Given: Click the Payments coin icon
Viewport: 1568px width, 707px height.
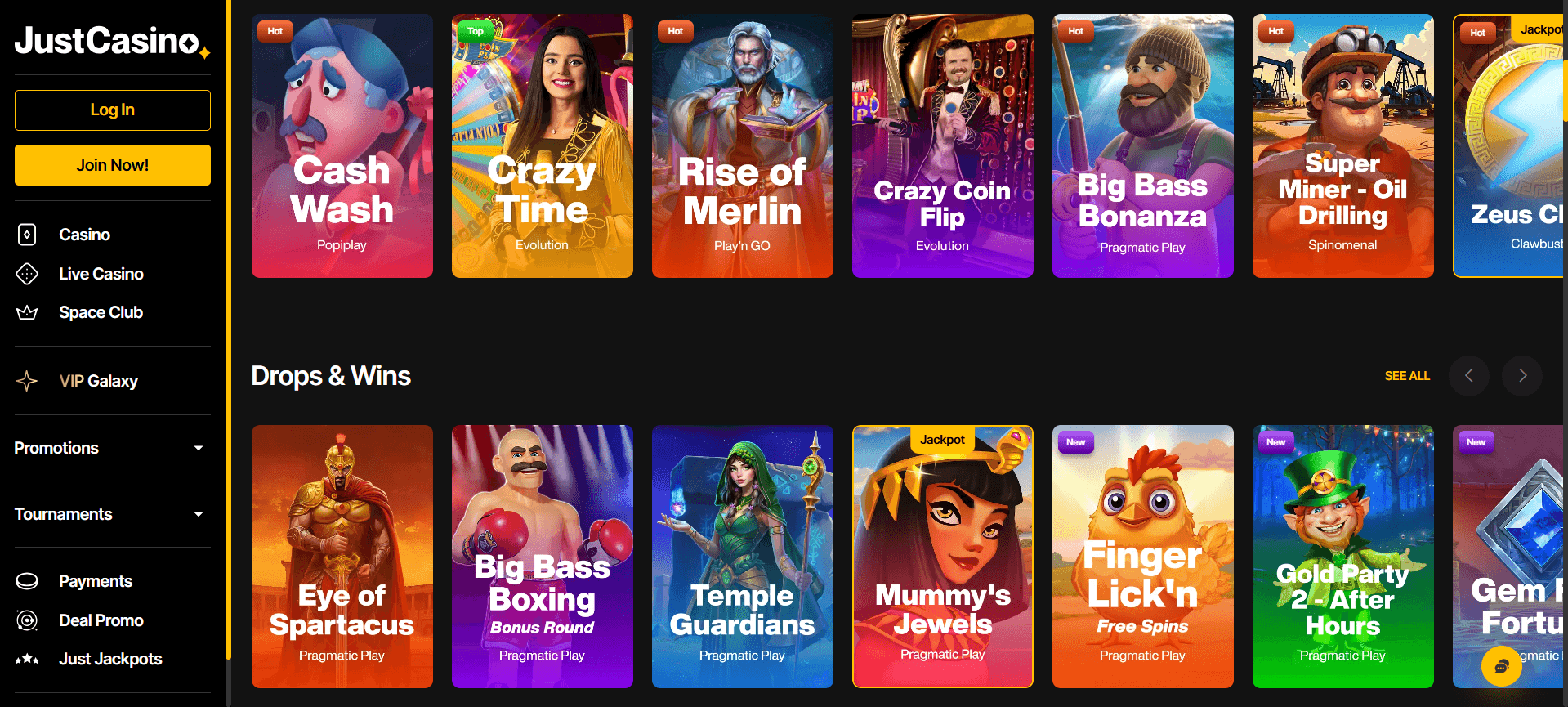Looking at the screenshot, I should 27,581.
